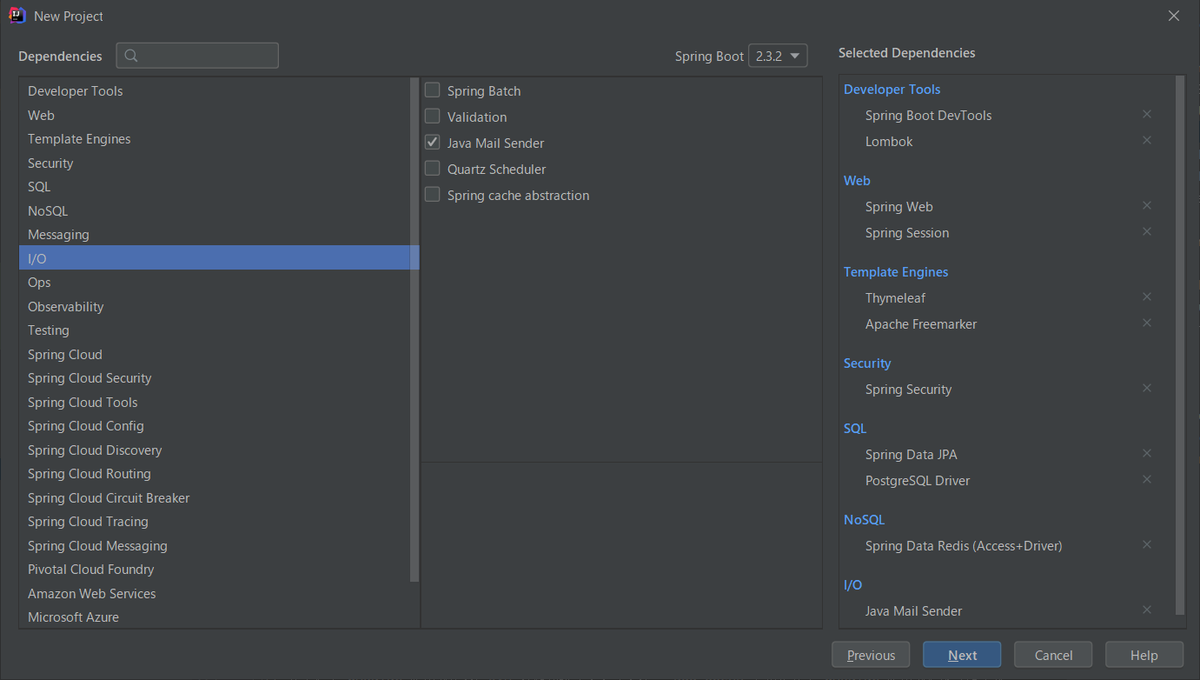Screen dimensions: 1200x680
Task: Click the IntelliJ icon in the title bar
Action: click(16, 15)
